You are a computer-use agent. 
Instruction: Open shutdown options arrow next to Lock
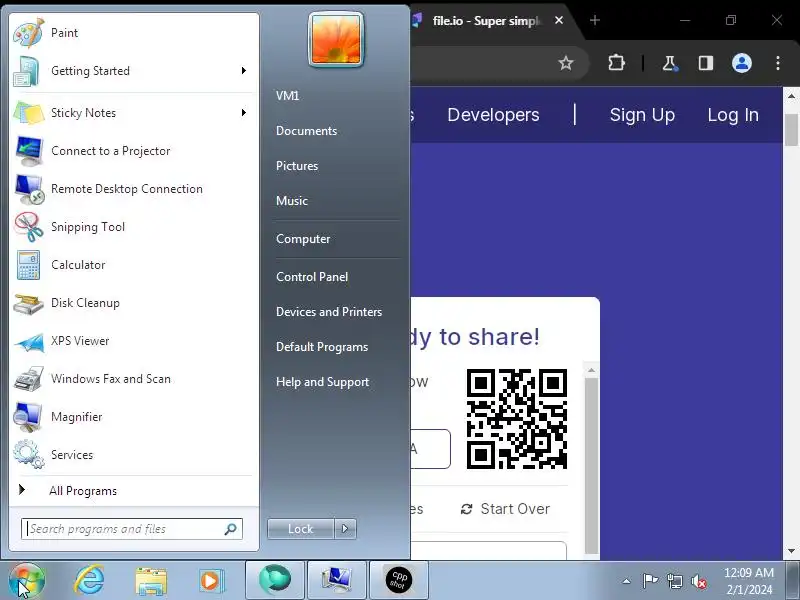(345, 529)
